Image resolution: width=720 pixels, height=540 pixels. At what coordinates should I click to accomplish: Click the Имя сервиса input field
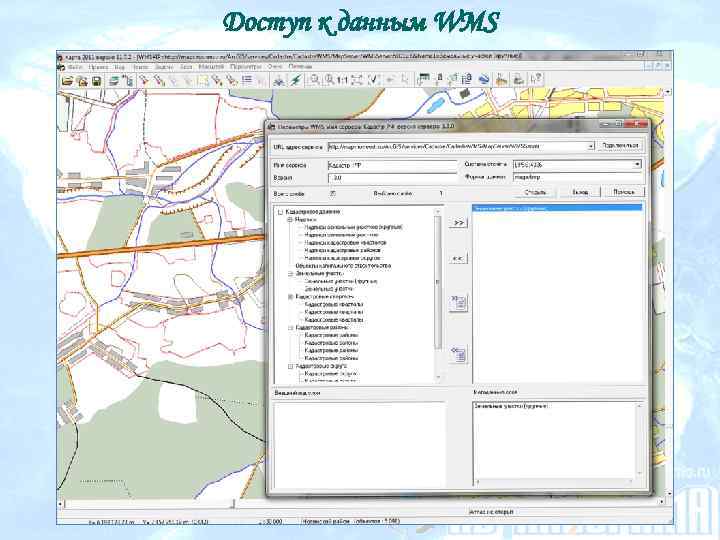(393, 165)
